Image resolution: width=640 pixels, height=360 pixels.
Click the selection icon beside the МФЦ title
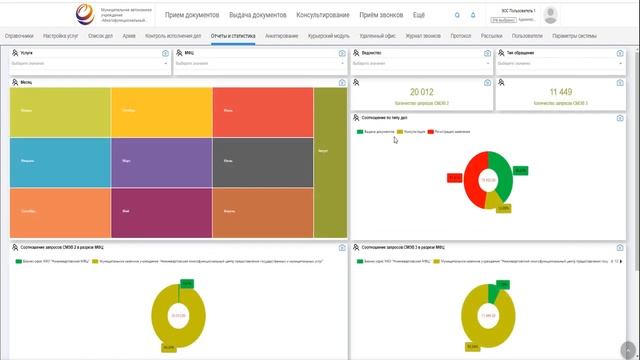pos(179,53)
